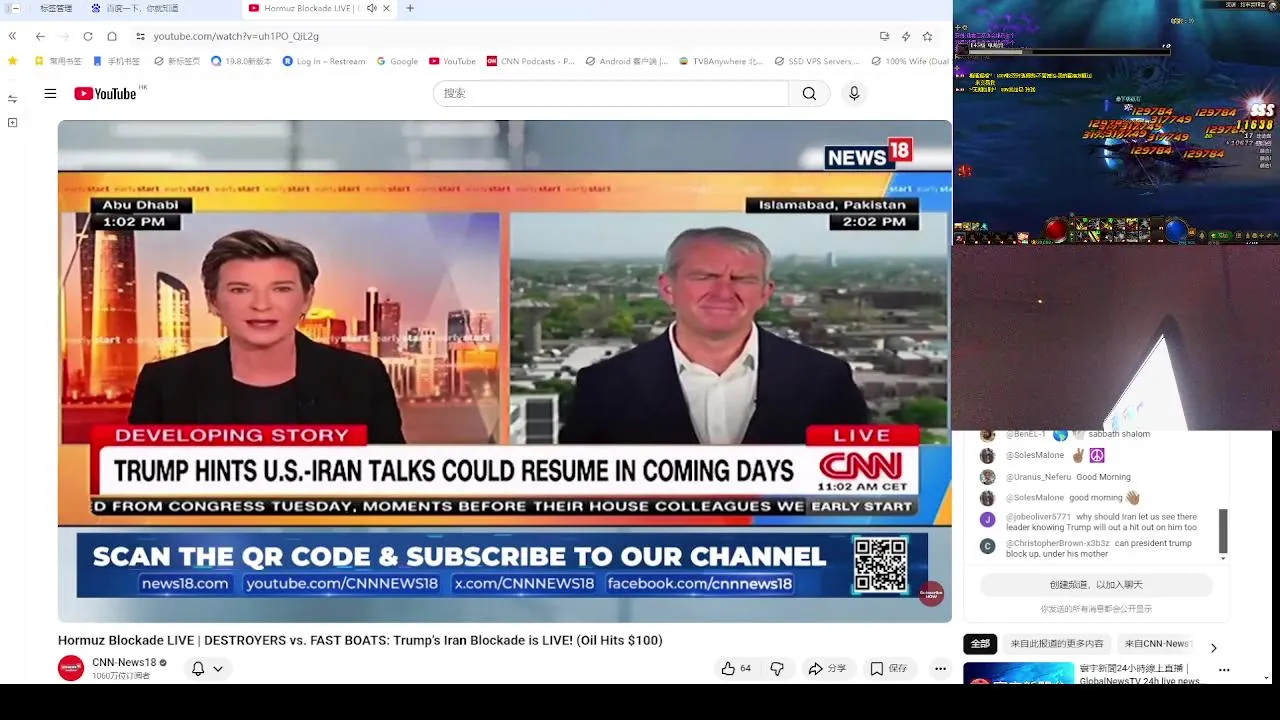Image resolution: width=1280 pixels, height=720 pixels.
Task: Open the browser home page button
Action: point(112,36)
